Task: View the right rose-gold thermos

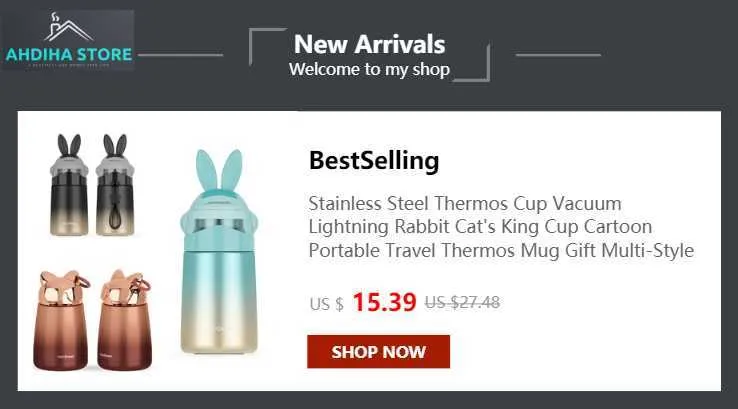Action: (125, 320)
